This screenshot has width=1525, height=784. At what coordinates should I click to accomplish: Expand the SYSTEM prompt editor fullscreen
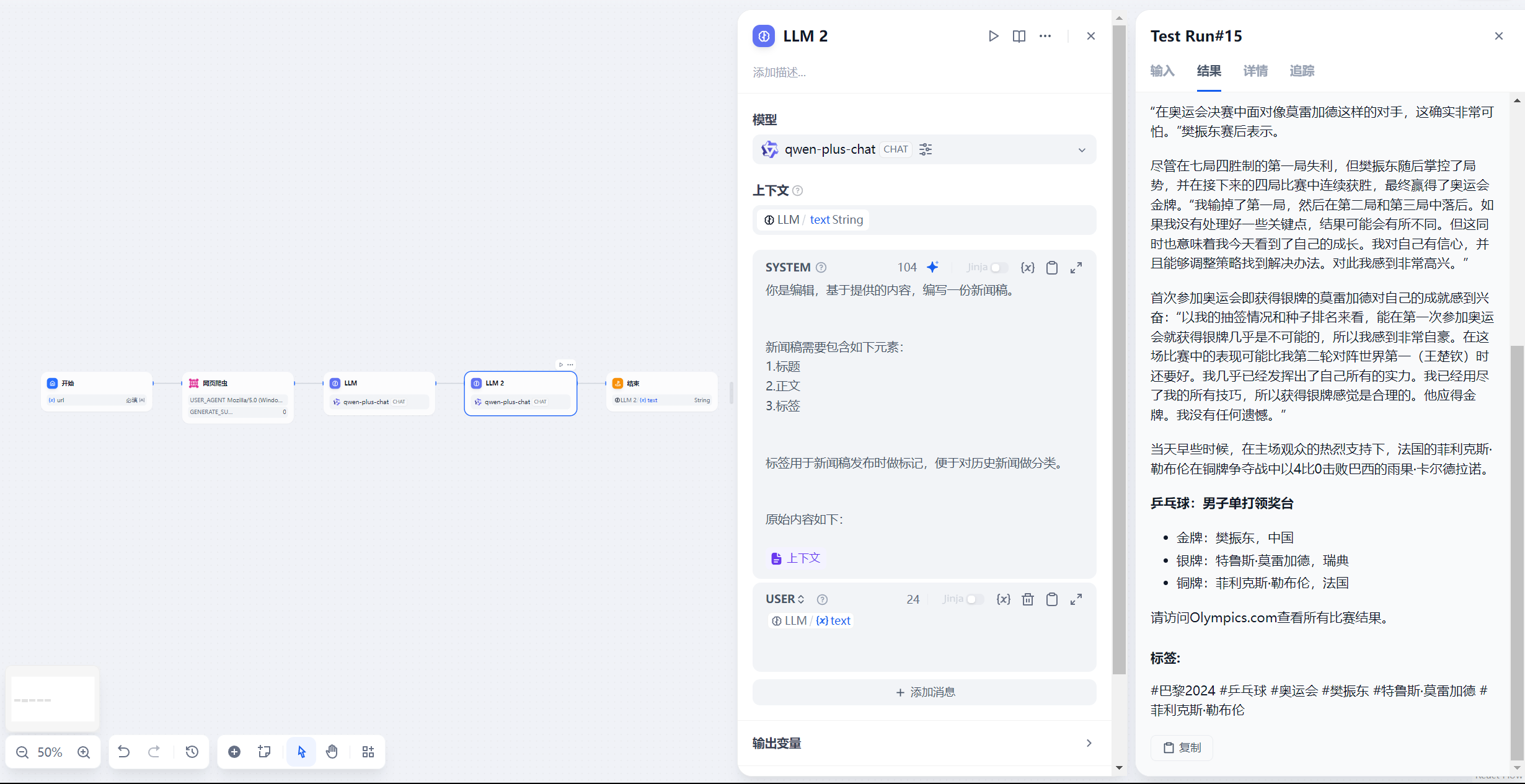click(x=1076, y=267)
